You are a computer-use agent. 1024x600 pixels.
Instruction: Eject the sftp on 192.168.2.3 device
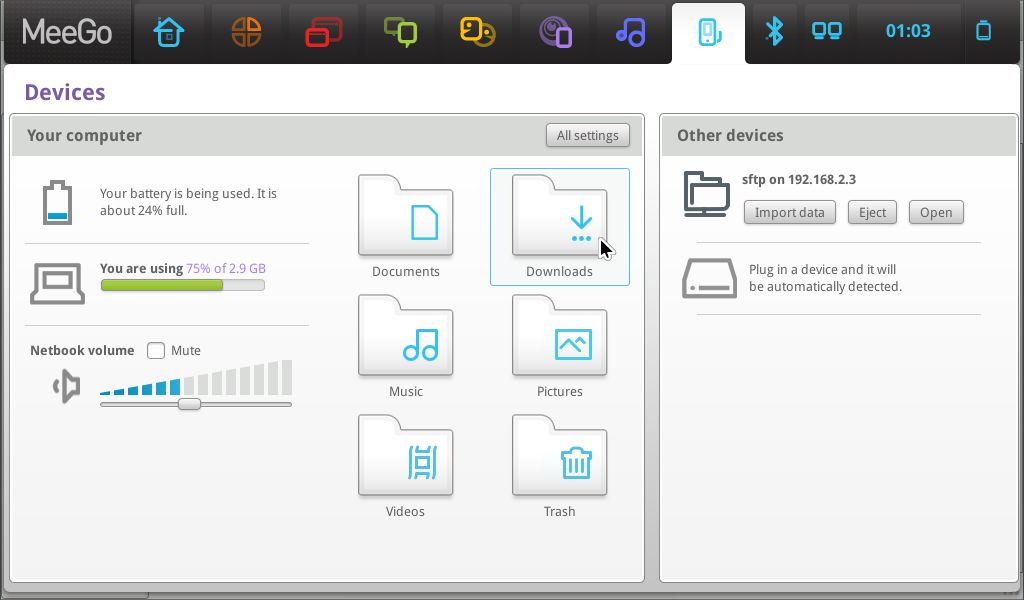[x=872, y=212]
